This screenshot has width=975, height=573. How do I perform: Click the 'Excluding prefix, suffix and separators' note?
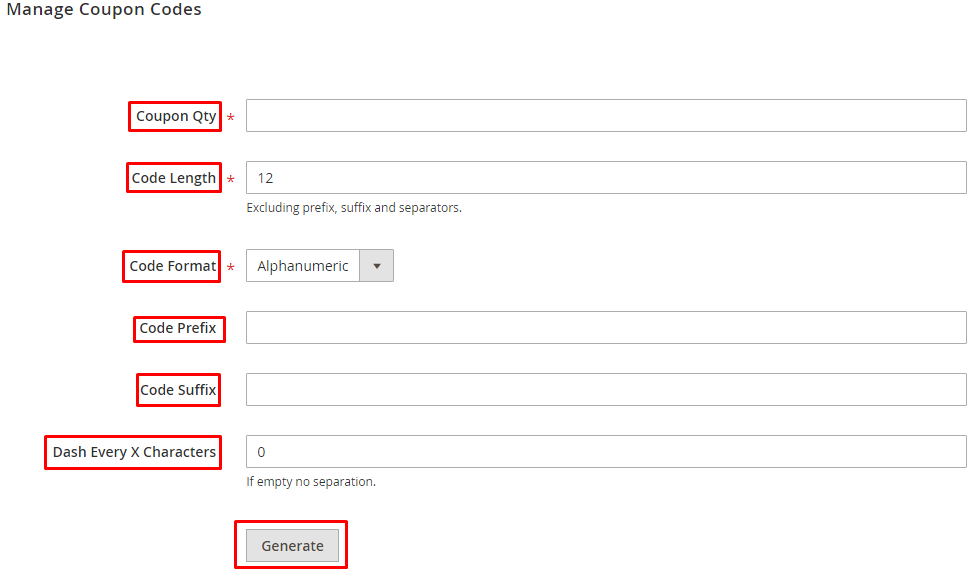(354, 208)
